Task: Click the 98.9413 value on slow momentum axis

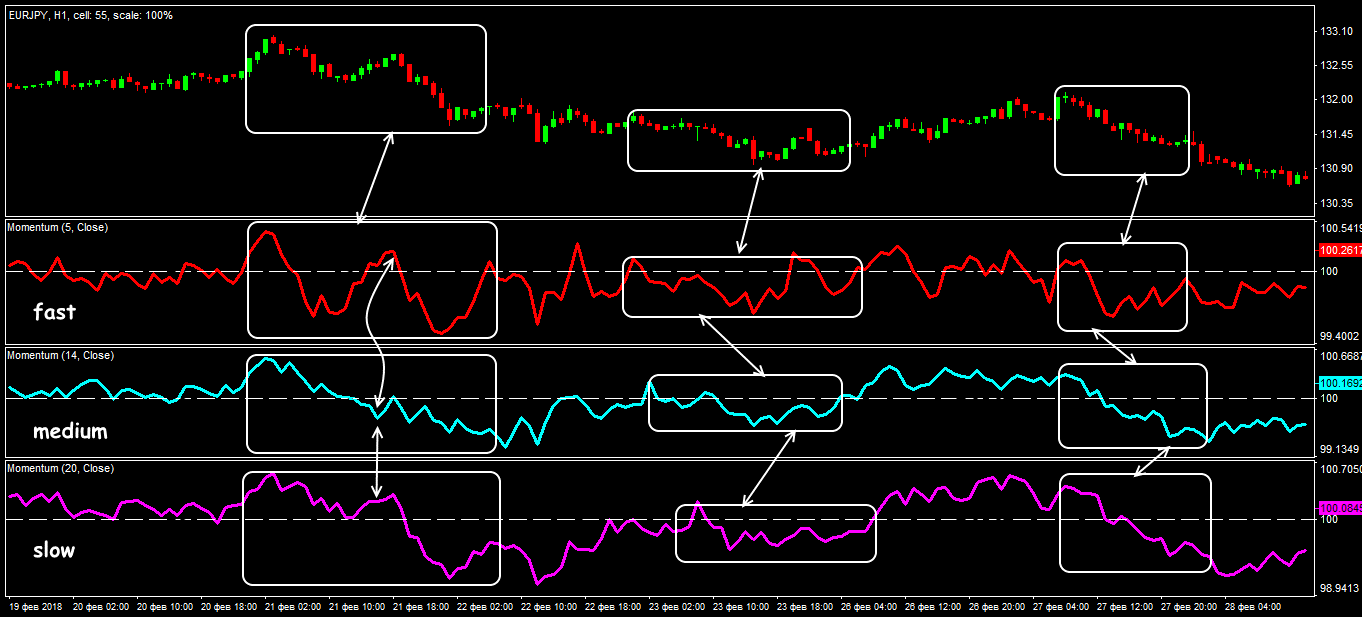Action: click(x=1340, y=589)
